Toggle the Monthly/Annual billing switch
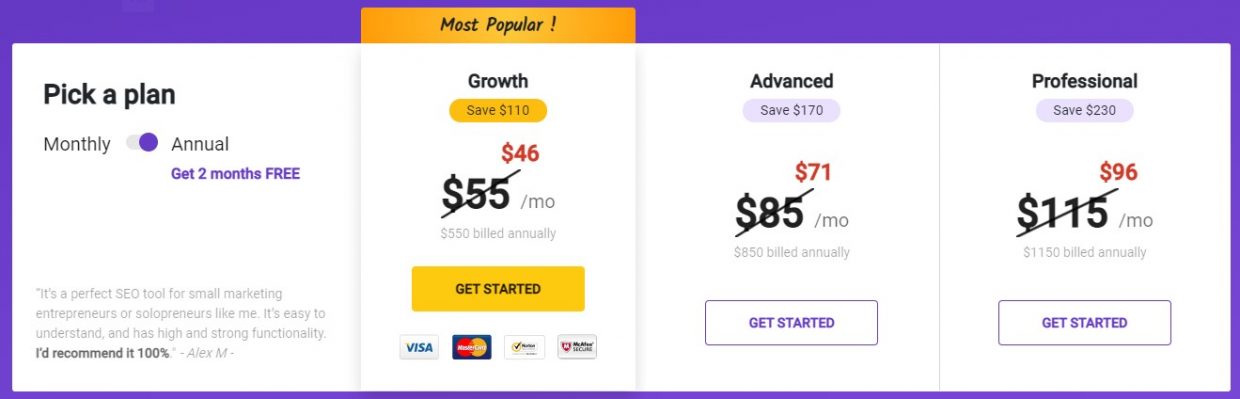 point(142,143)
